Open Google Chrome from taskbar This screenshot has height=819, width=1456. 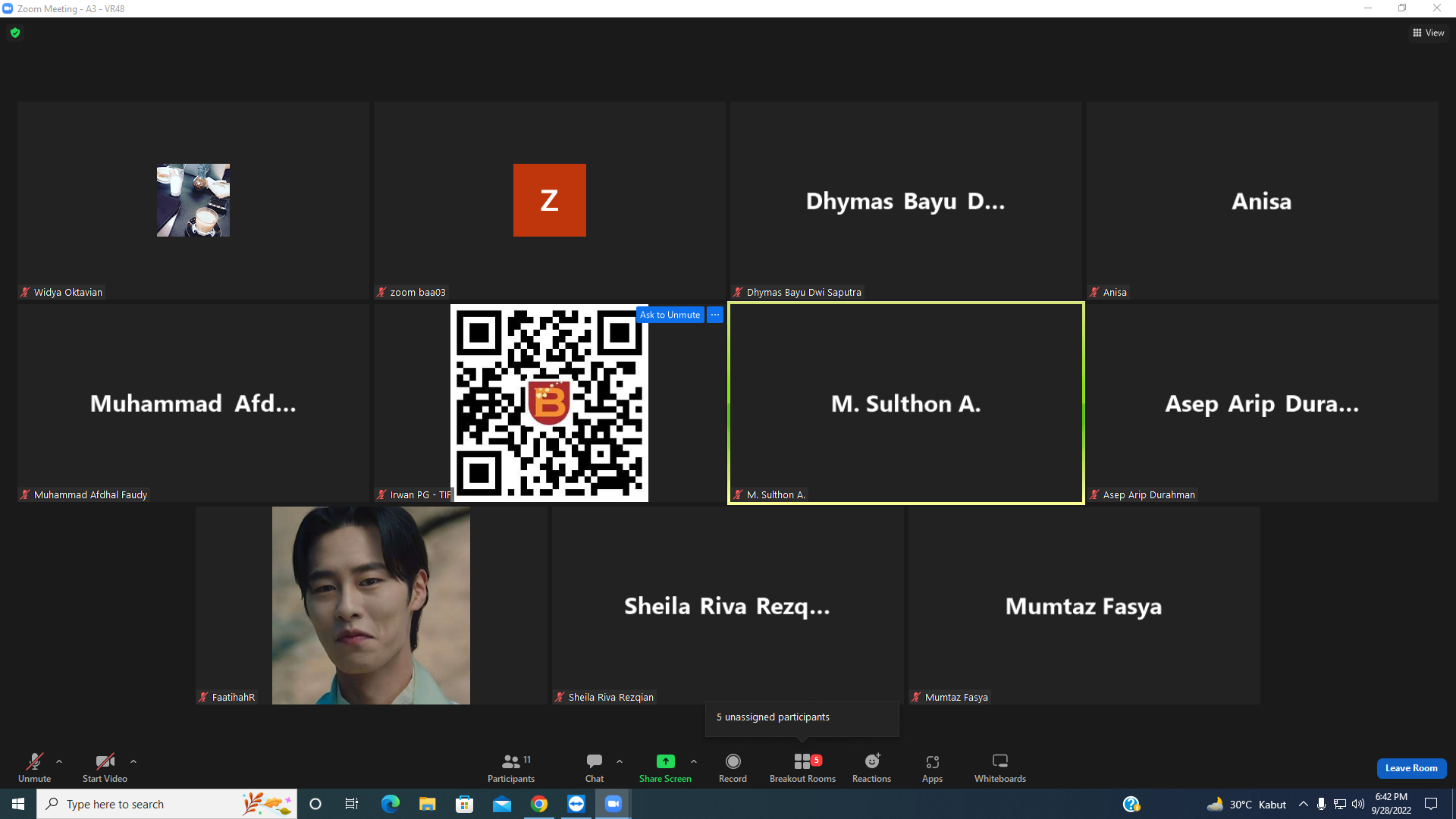click(x=539, y=804)
